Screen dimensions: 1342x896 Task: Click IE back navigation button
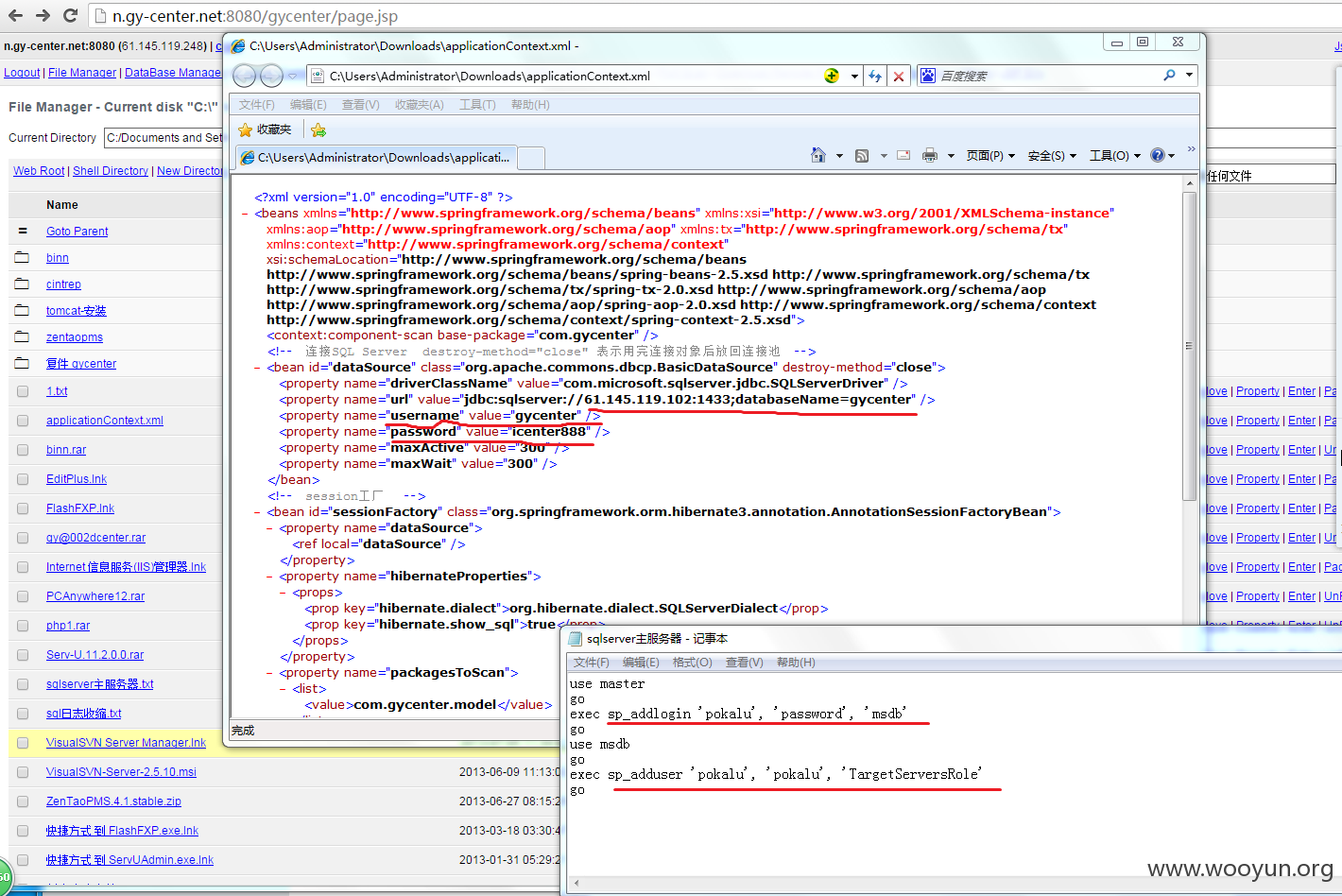point(245,76)
